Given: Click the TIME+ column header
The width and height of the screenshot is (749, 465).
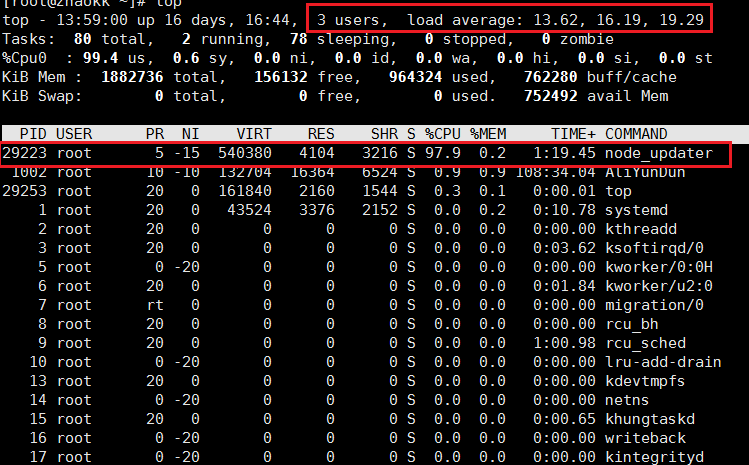Looking at the screenshot, I should (x=573, y=134).
